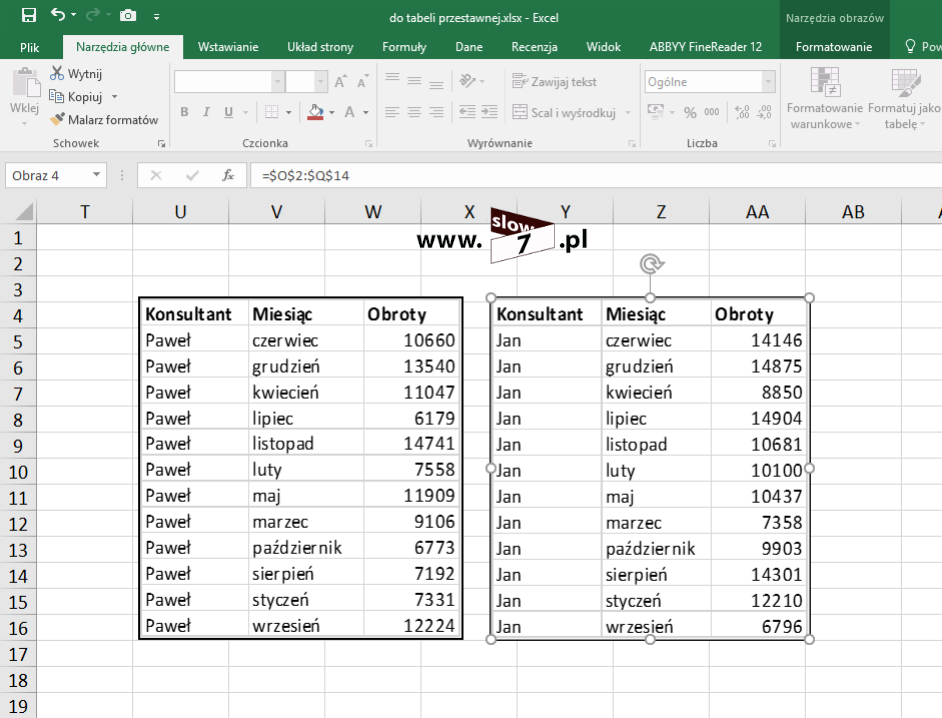
Task: Click the text orientation icon
Action: pos(468,80)
